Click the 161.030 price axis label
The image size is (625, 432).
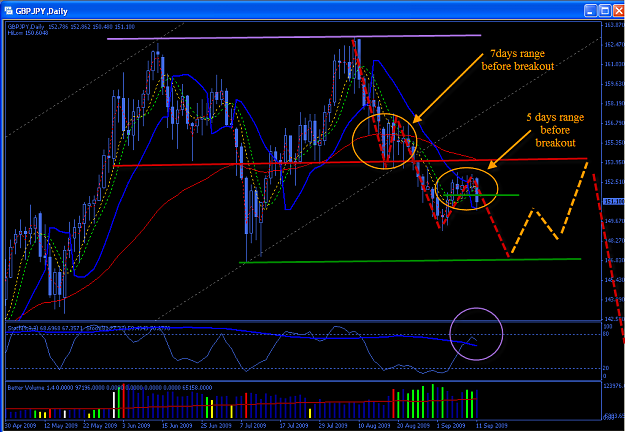[x=614, y=64]
